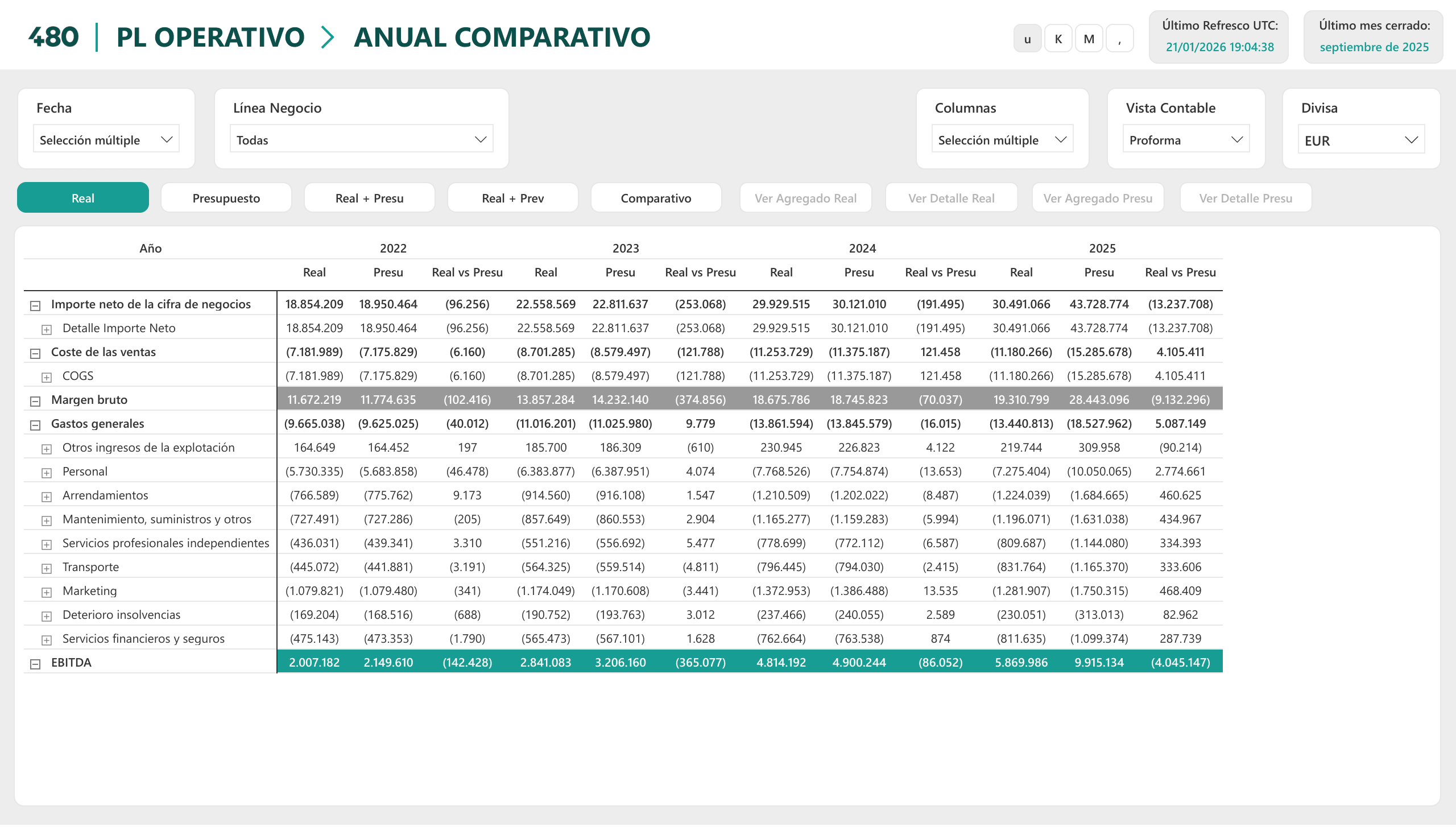The width and height of the screenshot is (1456, 831).
Task: Click the Año header cell
Action: click(151, 248)
